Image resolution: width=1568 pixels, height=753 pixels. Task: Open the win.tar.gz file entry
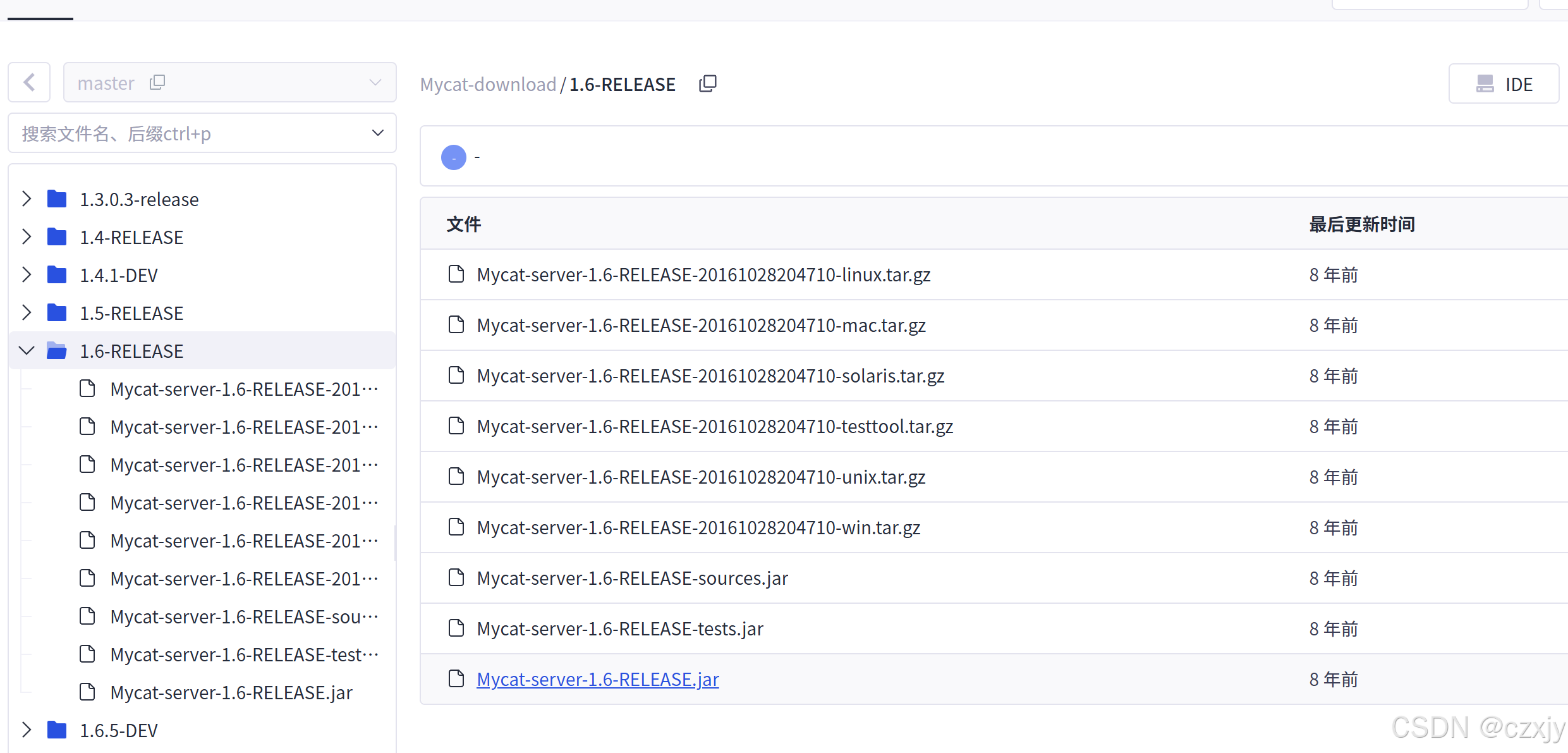pos(698,527)
